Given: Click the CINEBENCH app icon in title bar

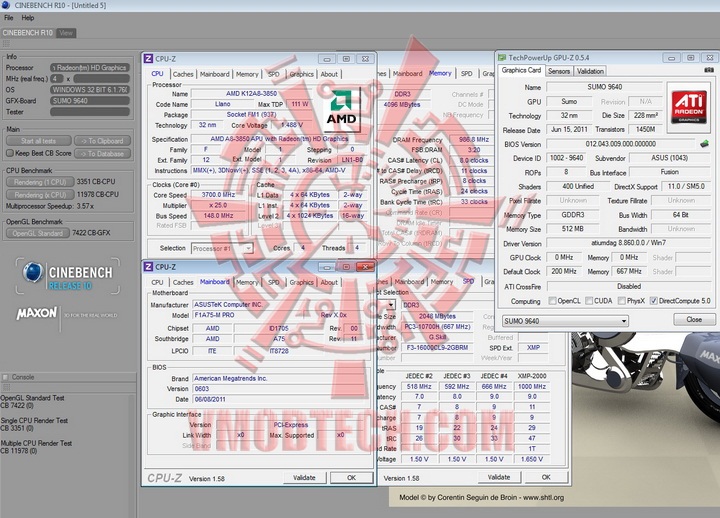Looking at the screenshot, I should tap(6, 5).
